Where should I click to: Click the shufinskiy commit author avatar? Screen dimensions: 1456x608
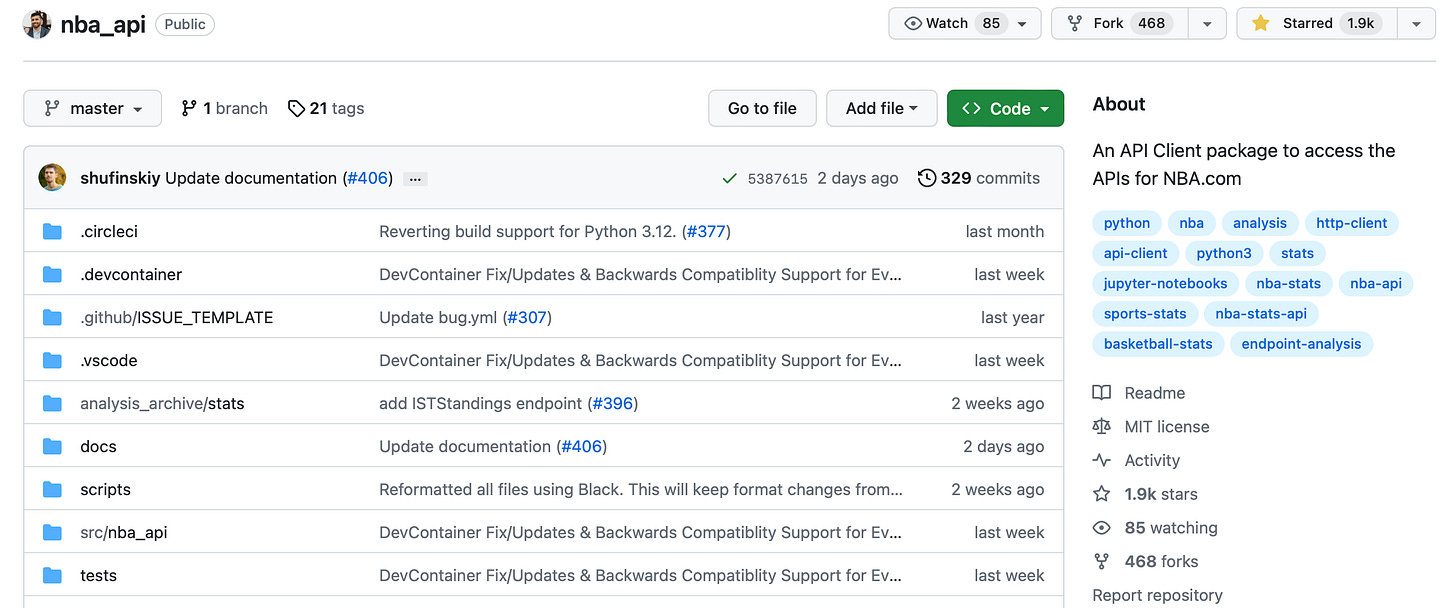[x=52, y=178]
